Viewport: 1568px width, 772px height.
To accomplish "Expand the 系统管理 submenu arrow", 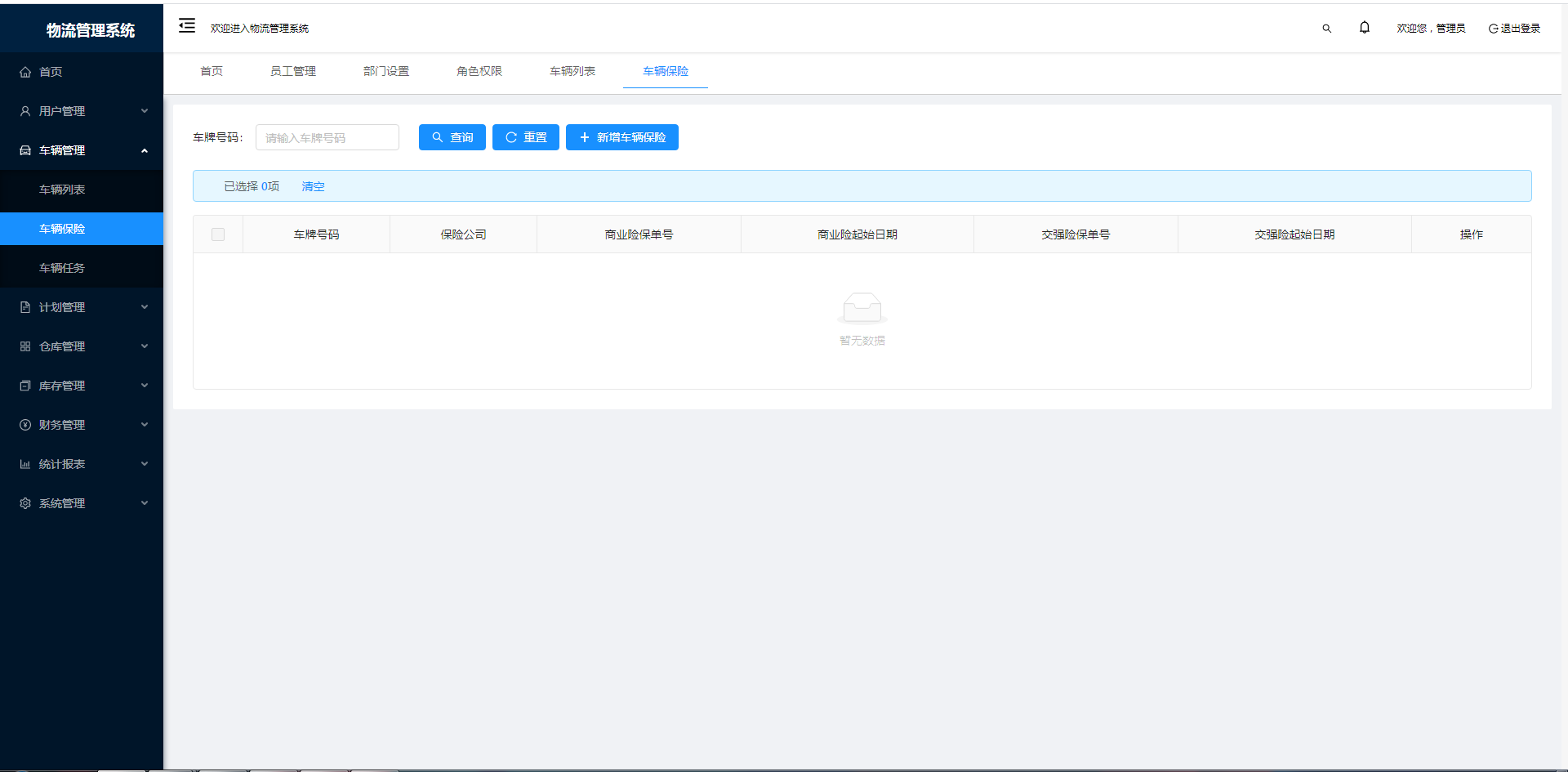I will pyautogui.click(x=145, y=503).
